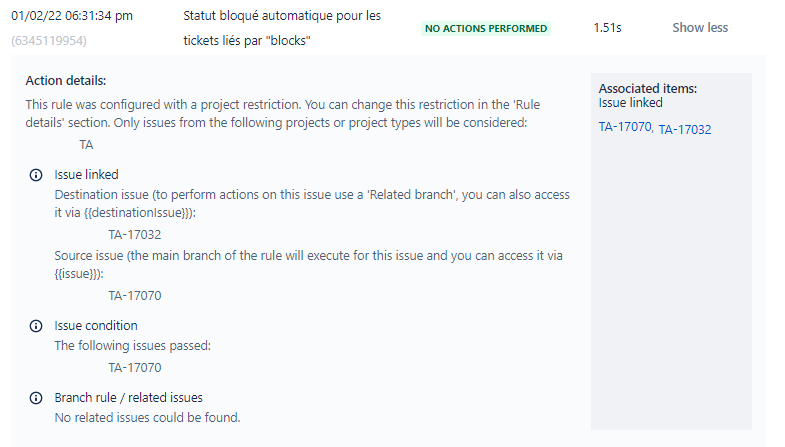
Task: Click the Issue condition step heading
Action: click(x=96, y=326)
